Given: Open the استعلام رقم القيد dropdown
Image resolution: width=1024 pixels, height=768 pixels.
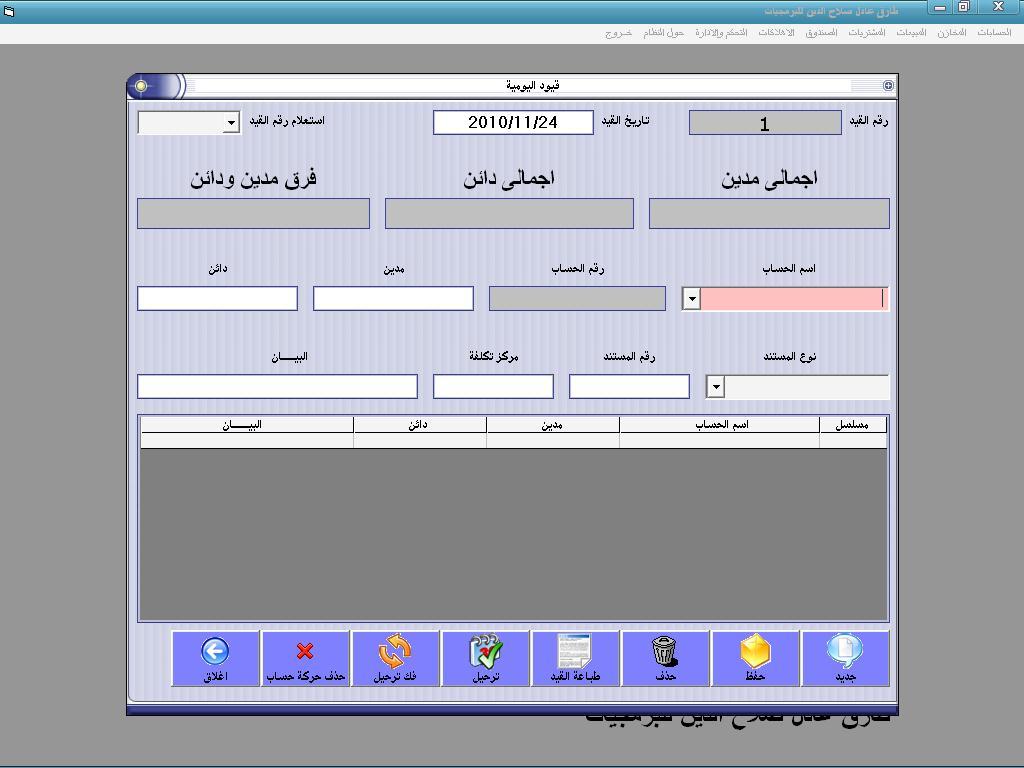Looking at the screenshot, I should 231,122.
